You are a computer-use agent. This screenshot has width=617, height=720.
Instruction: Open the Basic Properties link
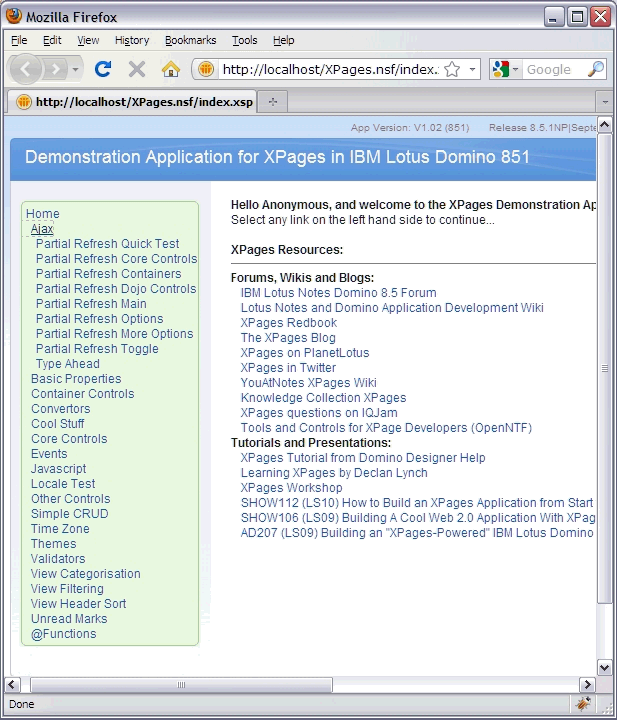pyautogui.click(x=76, y=379)
